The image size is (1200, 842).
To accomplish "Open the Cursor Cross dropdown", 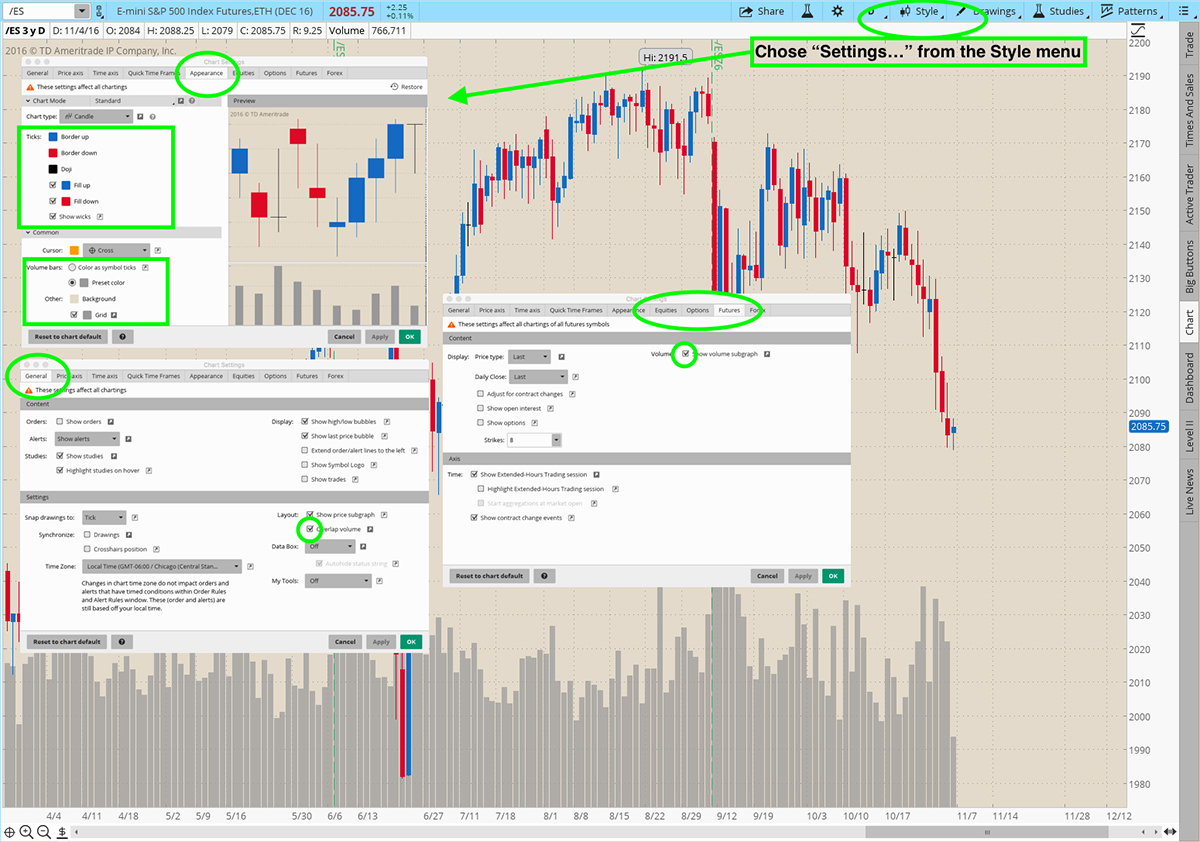I will coord(118,250).
